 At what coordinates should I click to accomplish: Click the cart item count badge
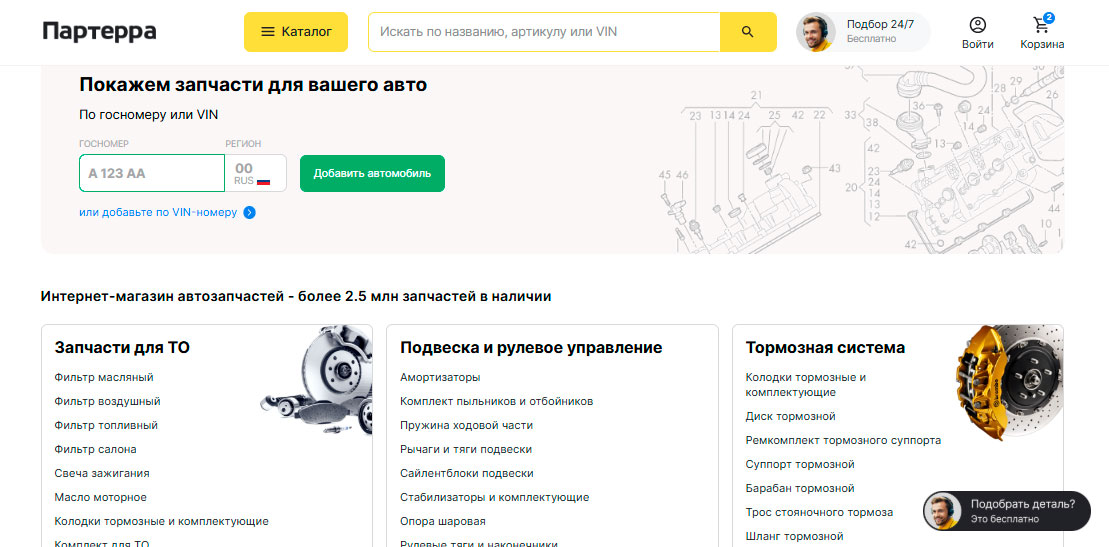tap(1048, 18)
